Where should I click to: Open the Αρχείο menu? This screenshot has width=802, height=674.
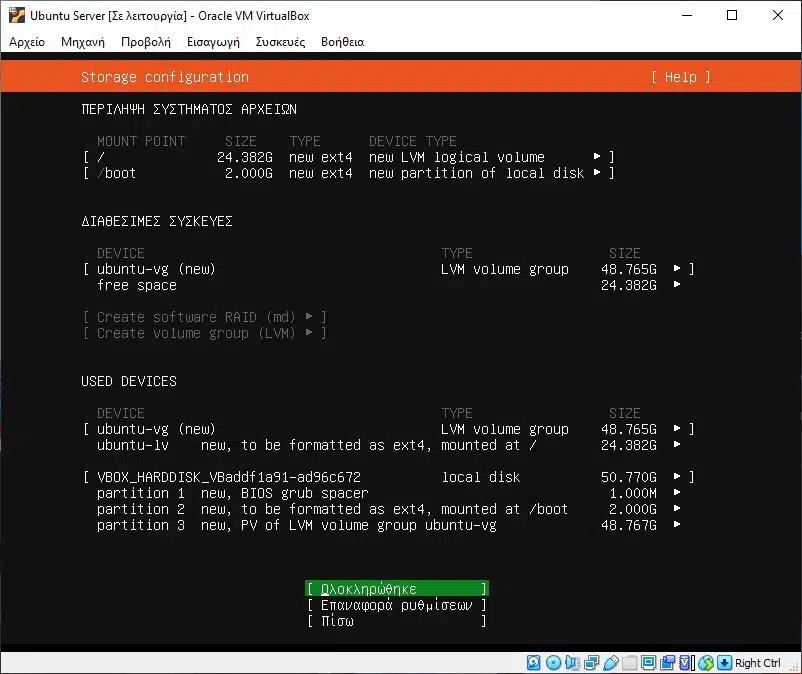click(x=27, y=42)
